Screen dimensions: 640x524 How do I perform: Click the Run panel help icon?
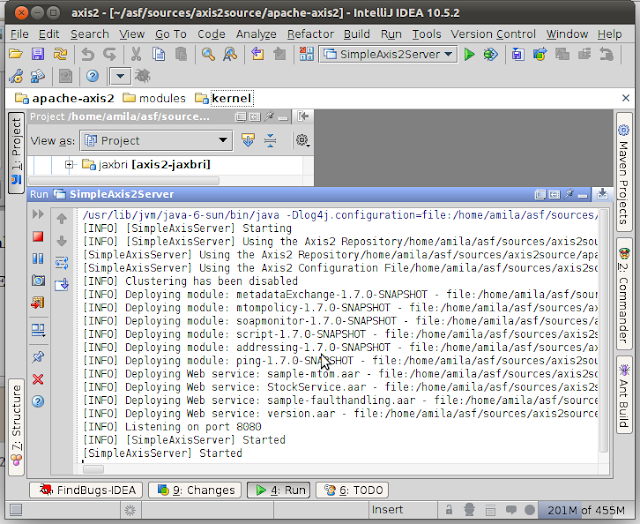(x=38, y=402)
